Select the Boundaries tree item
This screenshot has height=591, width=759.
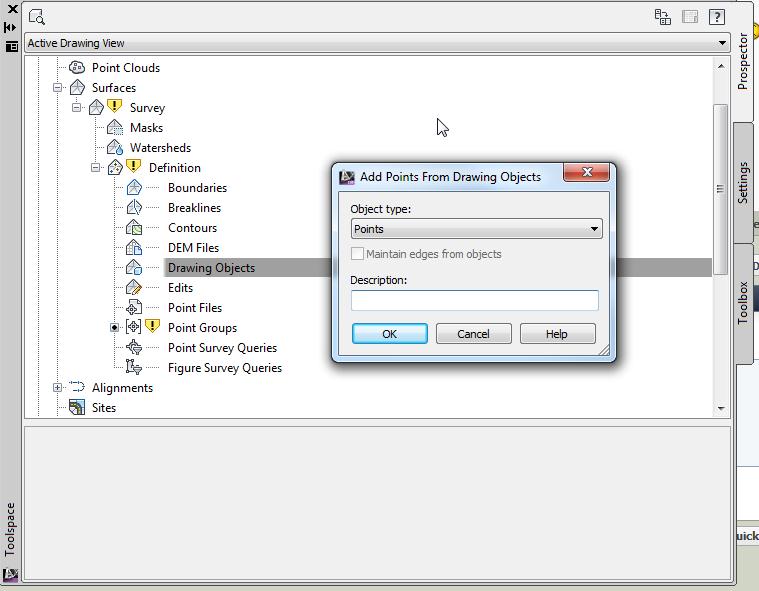point(197,188)
